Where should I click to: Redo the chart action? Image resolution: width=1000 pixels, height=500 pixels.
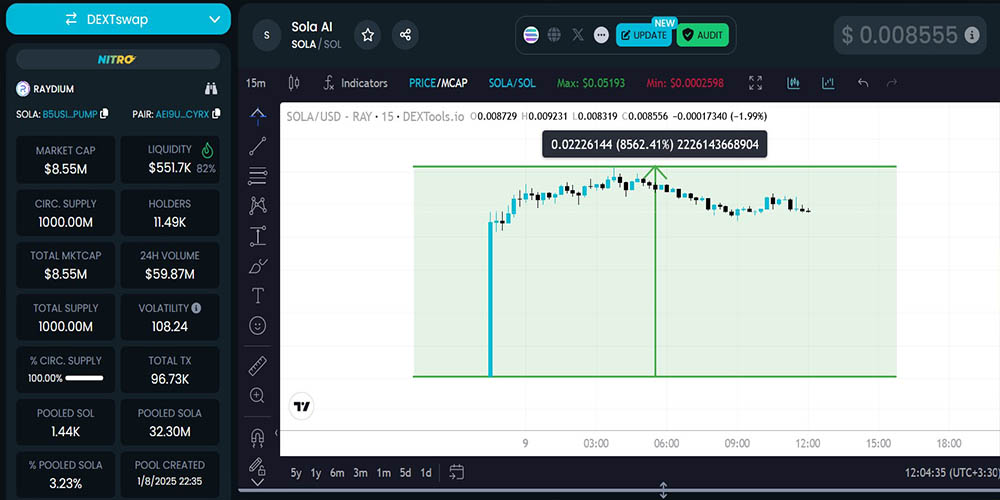892,83
